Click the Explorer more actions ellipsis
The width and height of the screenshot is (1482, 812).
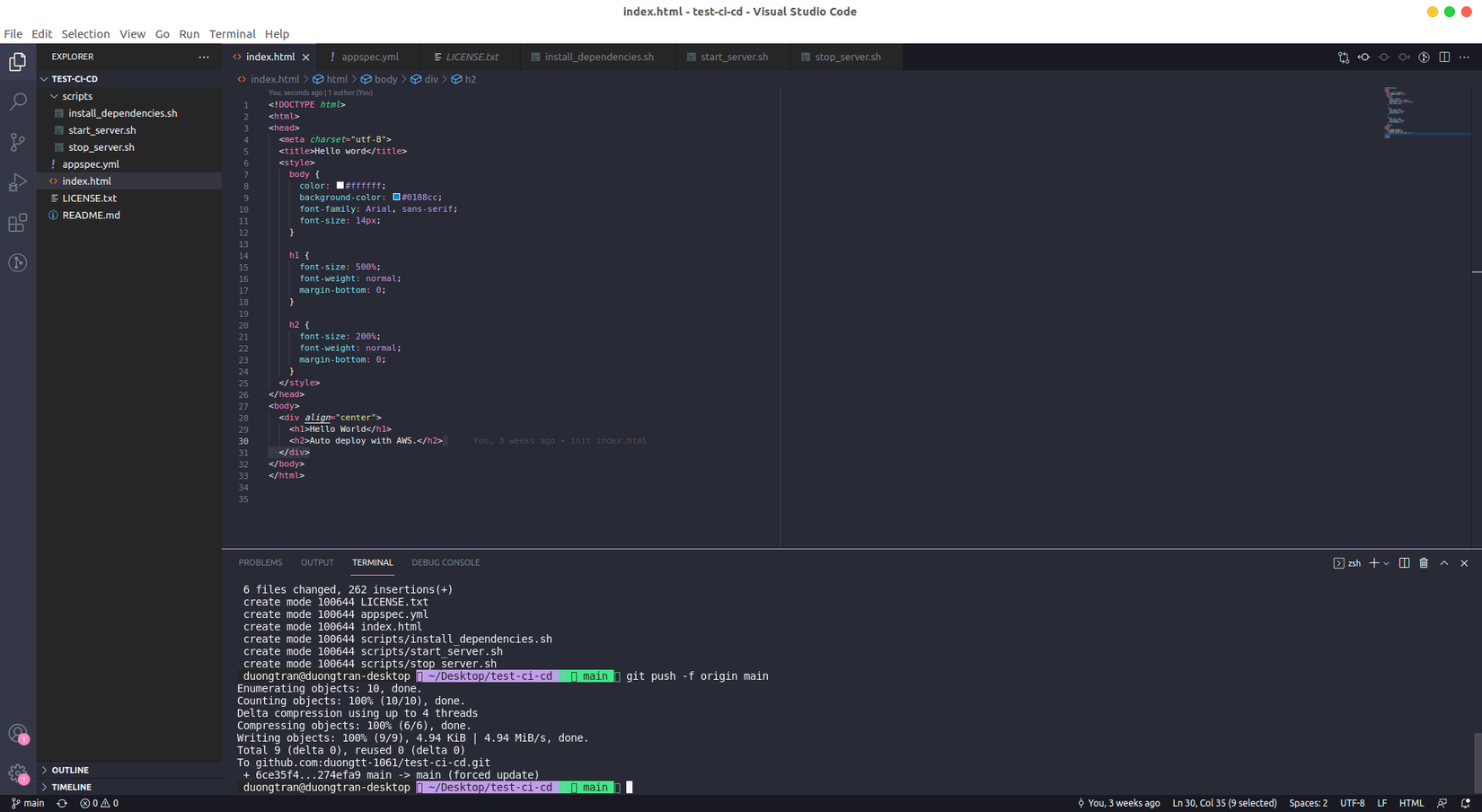pyautogui.click(x=204, y=57)
